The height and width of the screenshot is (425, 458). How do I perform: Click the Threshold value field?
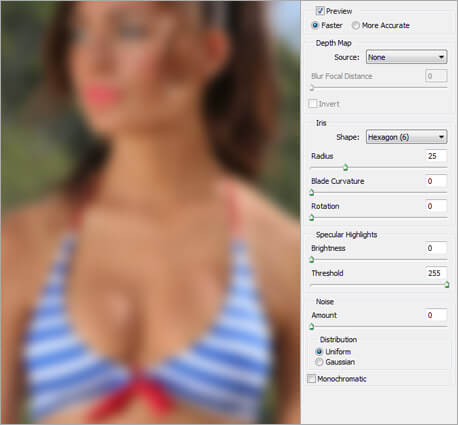click(x=436, y=273)
